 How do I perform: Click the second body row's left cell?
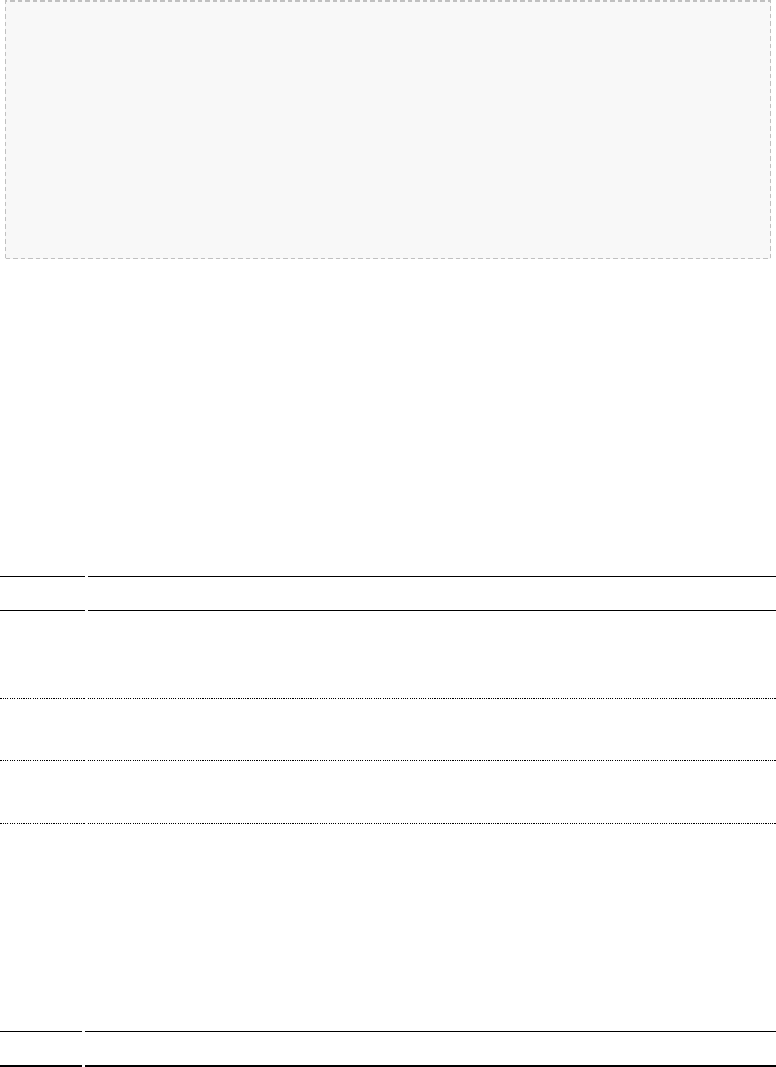pyautogui.click(x=42, y=729)
